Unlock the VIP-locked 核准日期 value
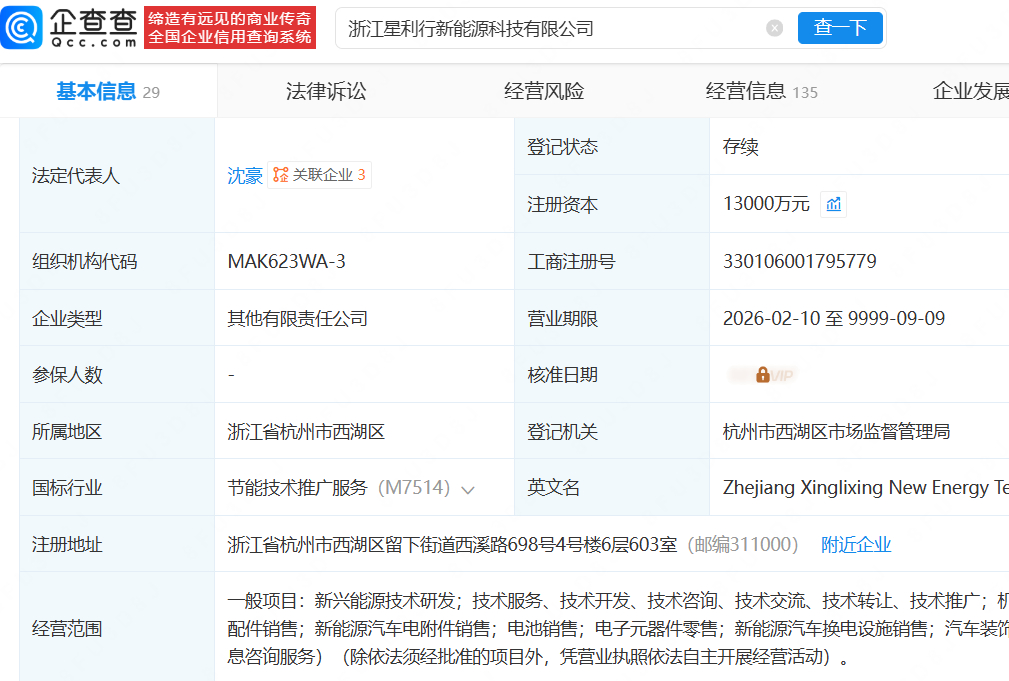This screenshot has height=681, width=1009. tap(763, 375)
